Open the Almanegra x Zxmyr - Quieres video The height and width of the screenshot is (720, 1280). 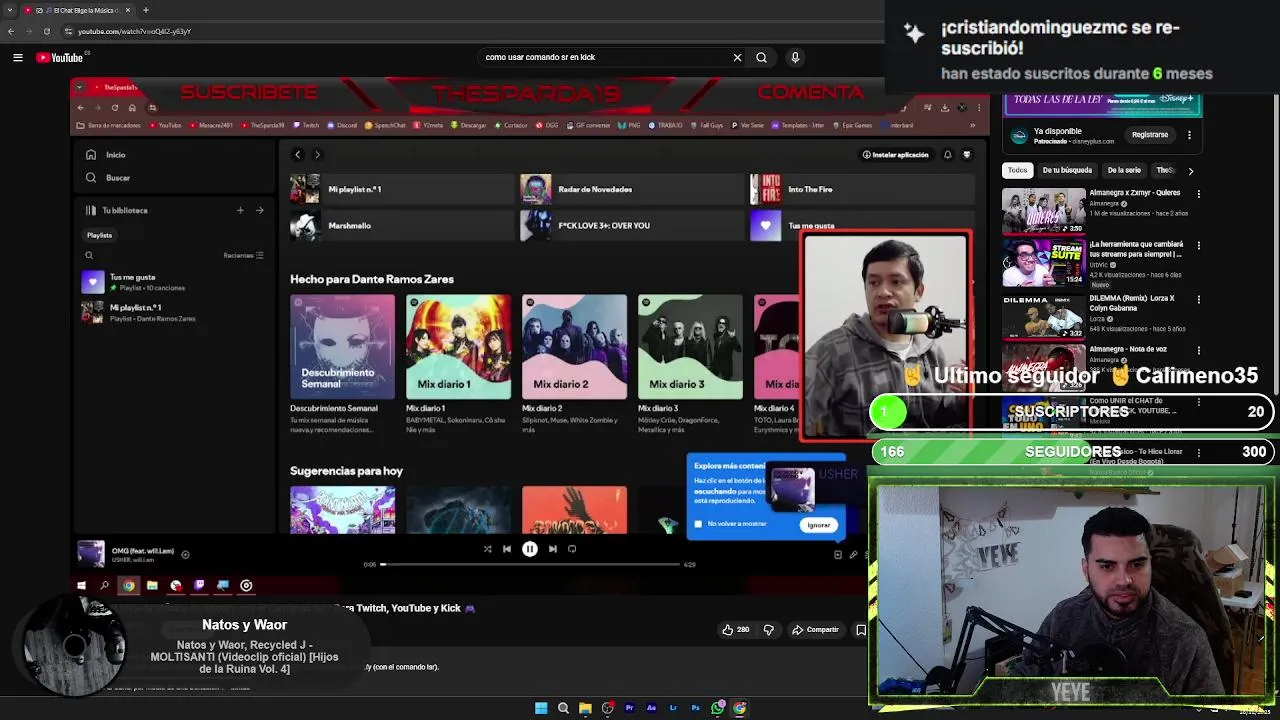pyautogui.click(x=1044, y=211)
